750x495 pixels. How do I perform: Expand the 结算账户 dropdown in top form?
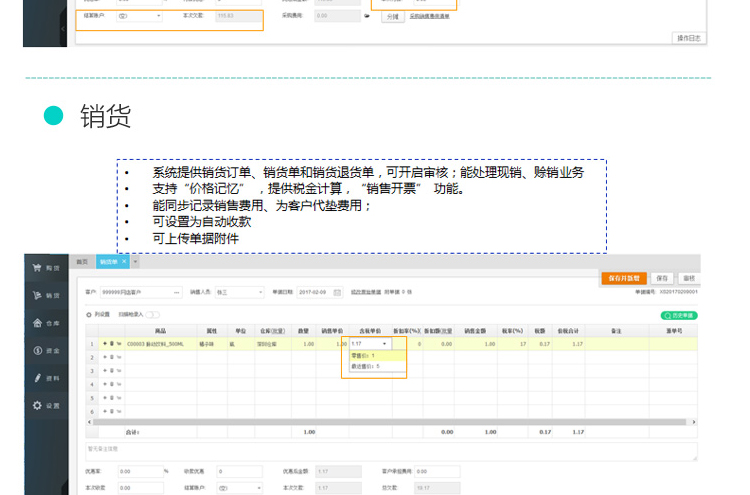pos(159,16)
